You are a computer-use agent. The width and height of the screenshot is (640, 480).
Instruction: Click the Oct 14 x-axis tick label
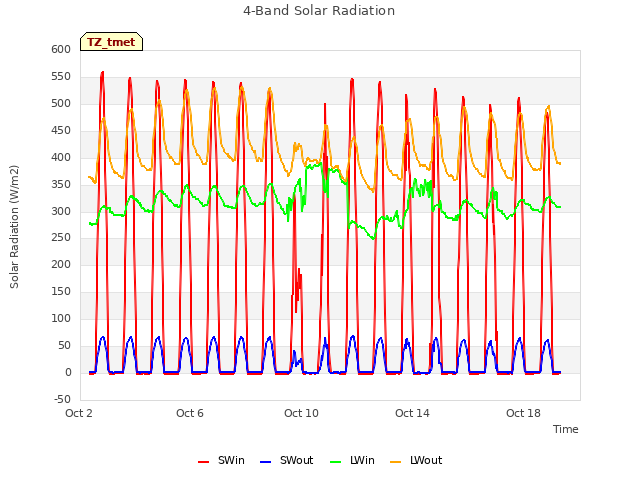pyautogui.click(x=412, y=413)
